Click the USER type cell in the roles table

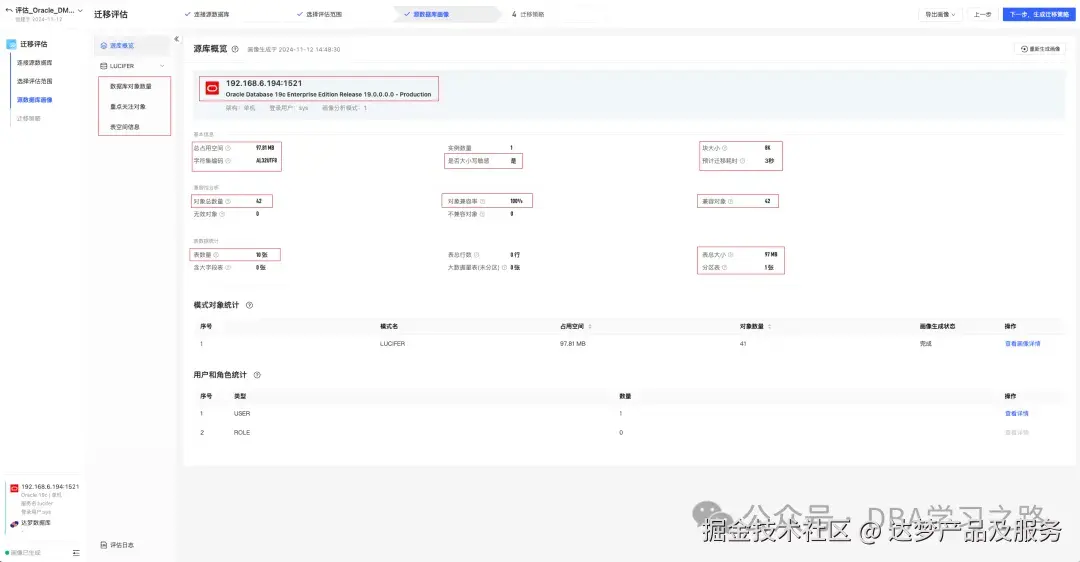pyautogui.click(x=242, y=414)
